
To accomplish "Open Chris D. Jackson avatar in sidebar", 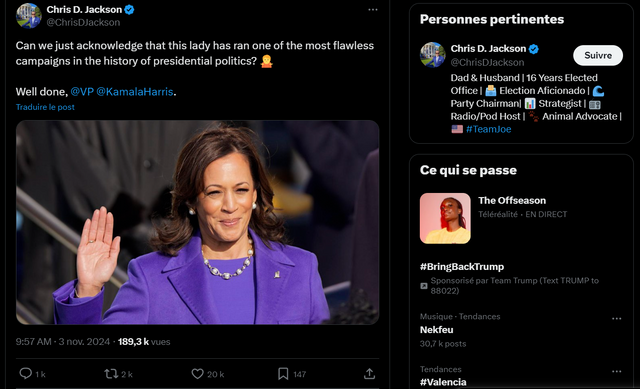I will 433,55.
